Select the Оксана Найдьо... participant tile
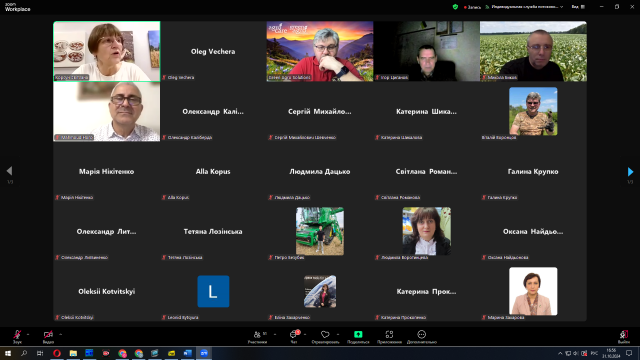Viewport: 640px width, 360px height. pos(533,231)
